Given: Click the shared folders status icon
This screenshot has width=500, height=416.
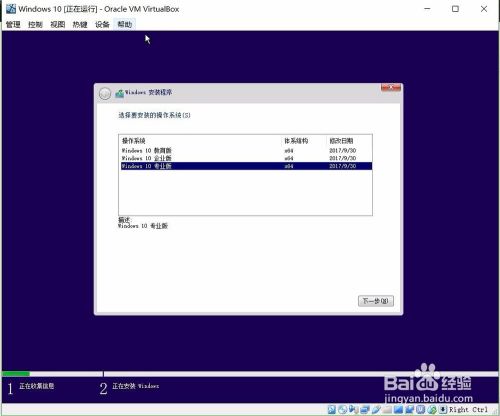Looking at the screenshot, I should click(387, 409).
